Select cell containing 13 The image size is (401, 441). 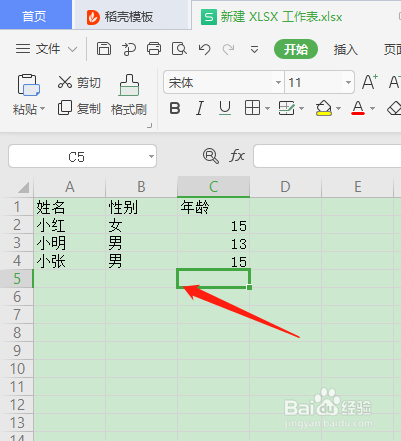213,243
